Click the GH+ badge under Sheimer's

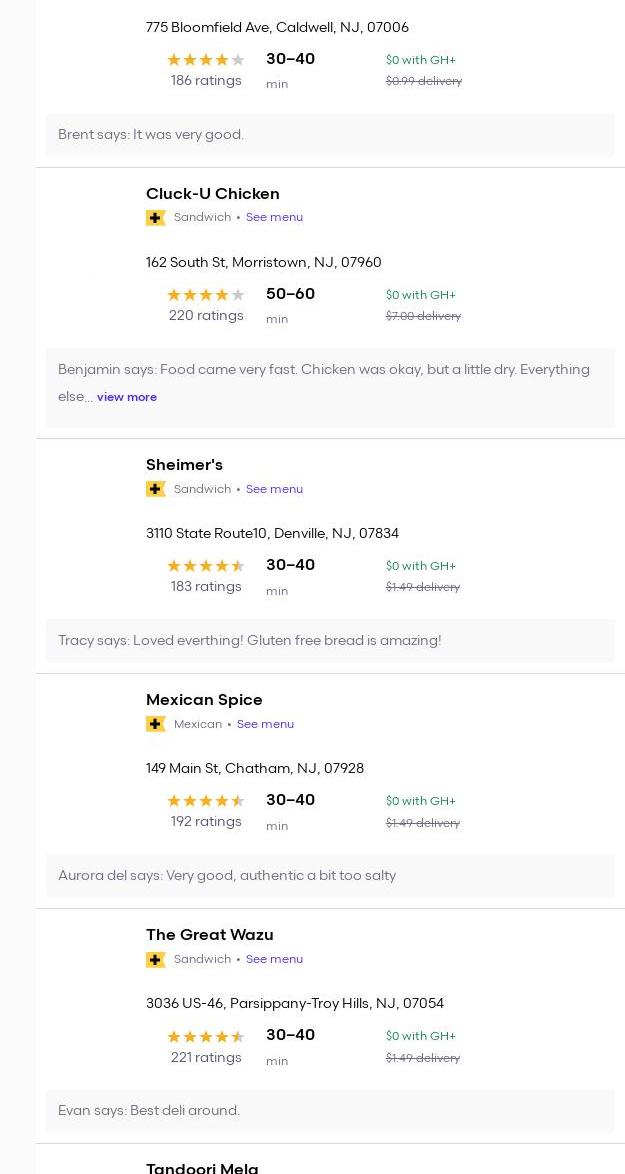point(155,489)
